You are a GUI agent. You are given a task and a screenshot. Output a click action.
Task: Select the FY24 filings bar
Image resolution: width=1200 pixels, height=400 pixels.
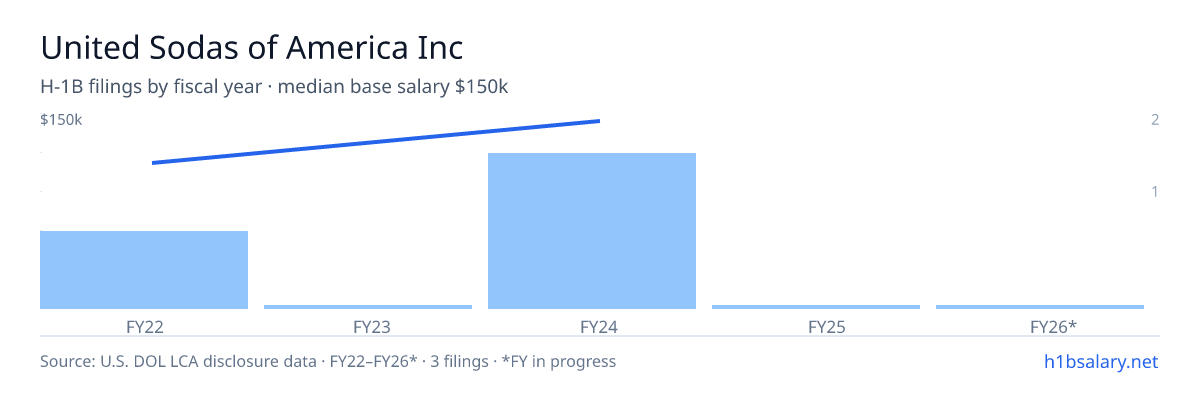click(592, 231)
